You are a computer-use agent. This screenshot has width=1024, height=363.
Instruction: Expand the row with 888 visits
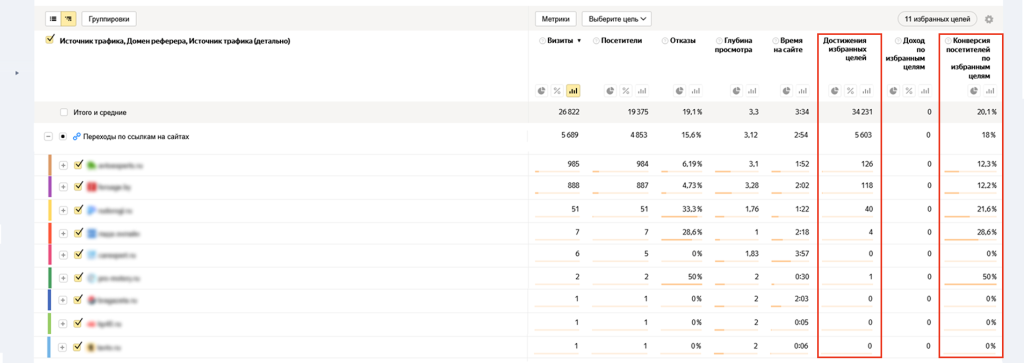(x=63, y=187)
